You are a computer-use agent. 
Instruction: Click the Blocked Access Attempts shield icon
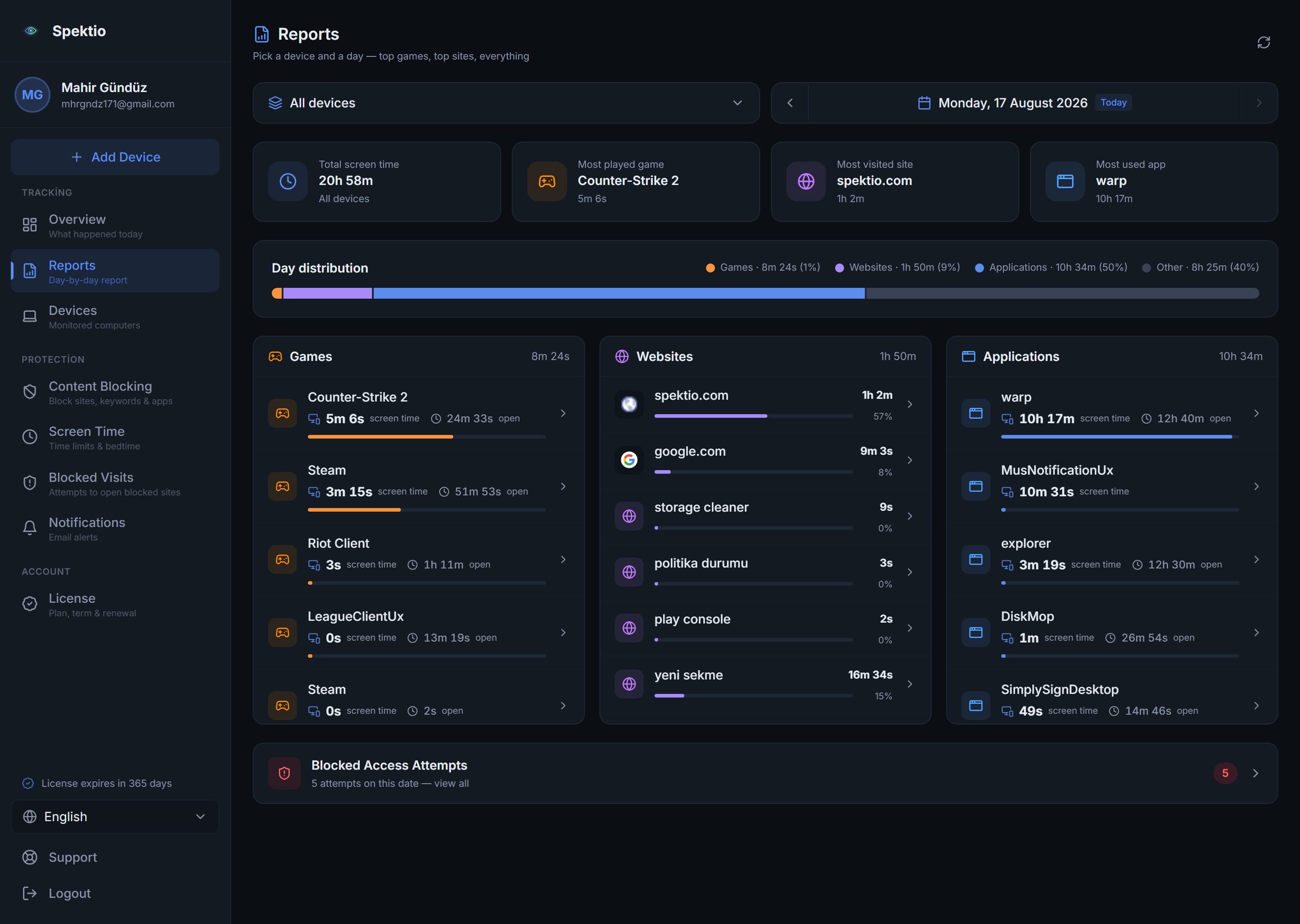click(284, 773)
